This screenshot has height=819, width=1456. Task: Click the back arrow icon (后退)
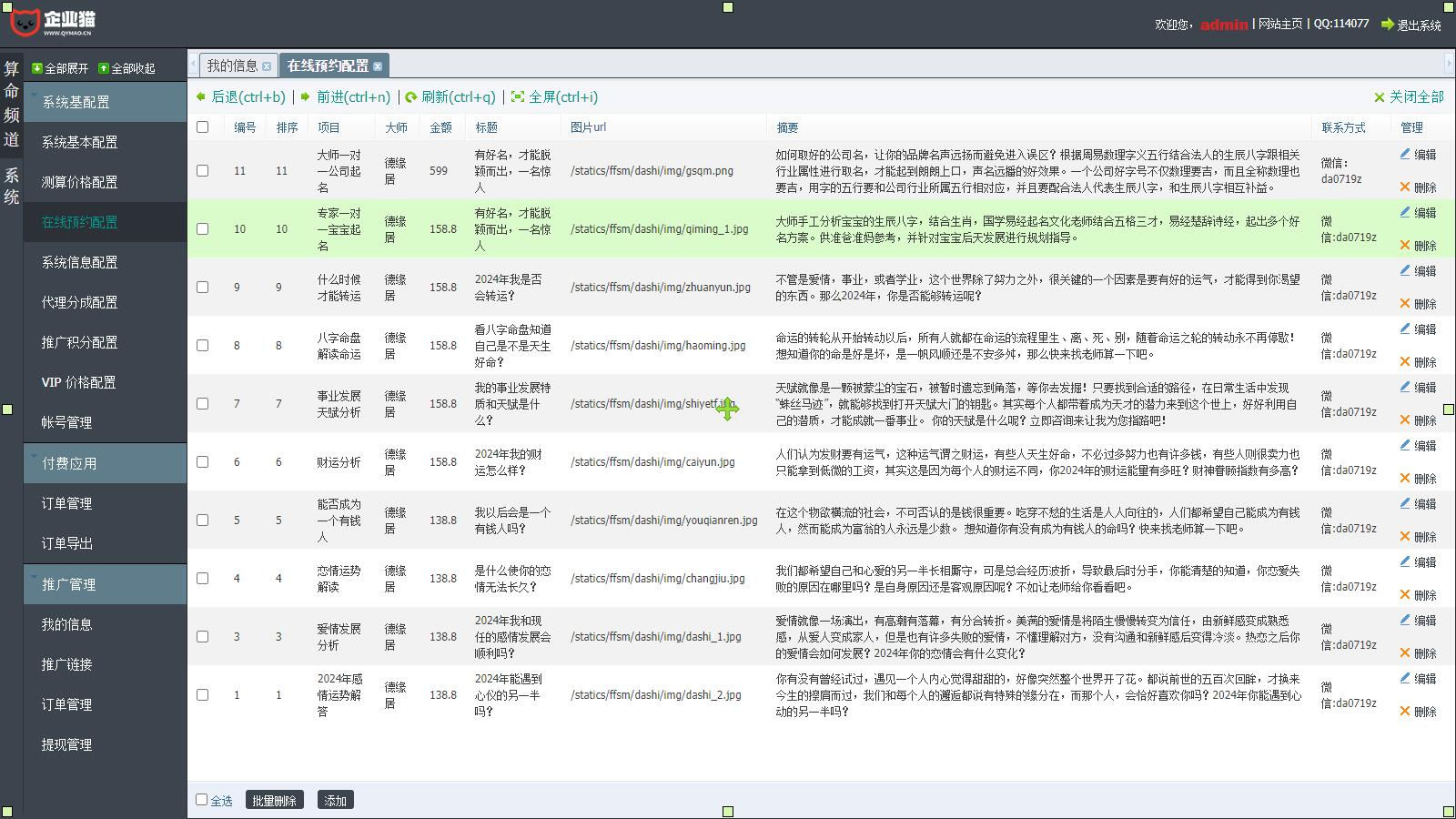click(x=201, y=96)
